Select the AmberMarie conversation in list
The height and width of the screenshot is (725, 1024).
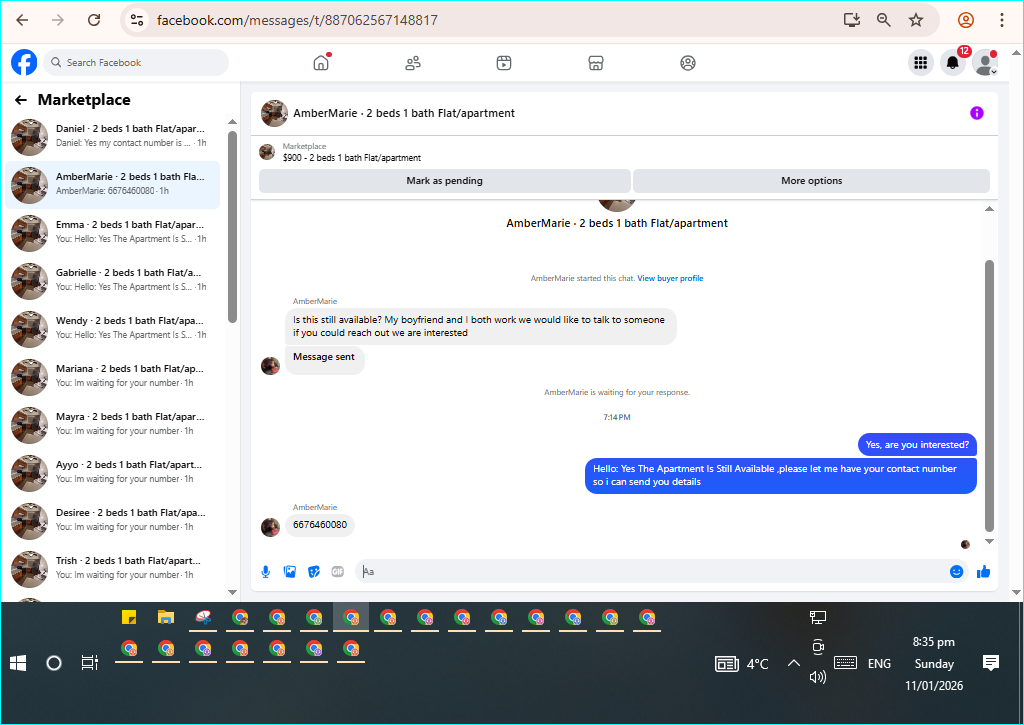(x=112, y=185)
